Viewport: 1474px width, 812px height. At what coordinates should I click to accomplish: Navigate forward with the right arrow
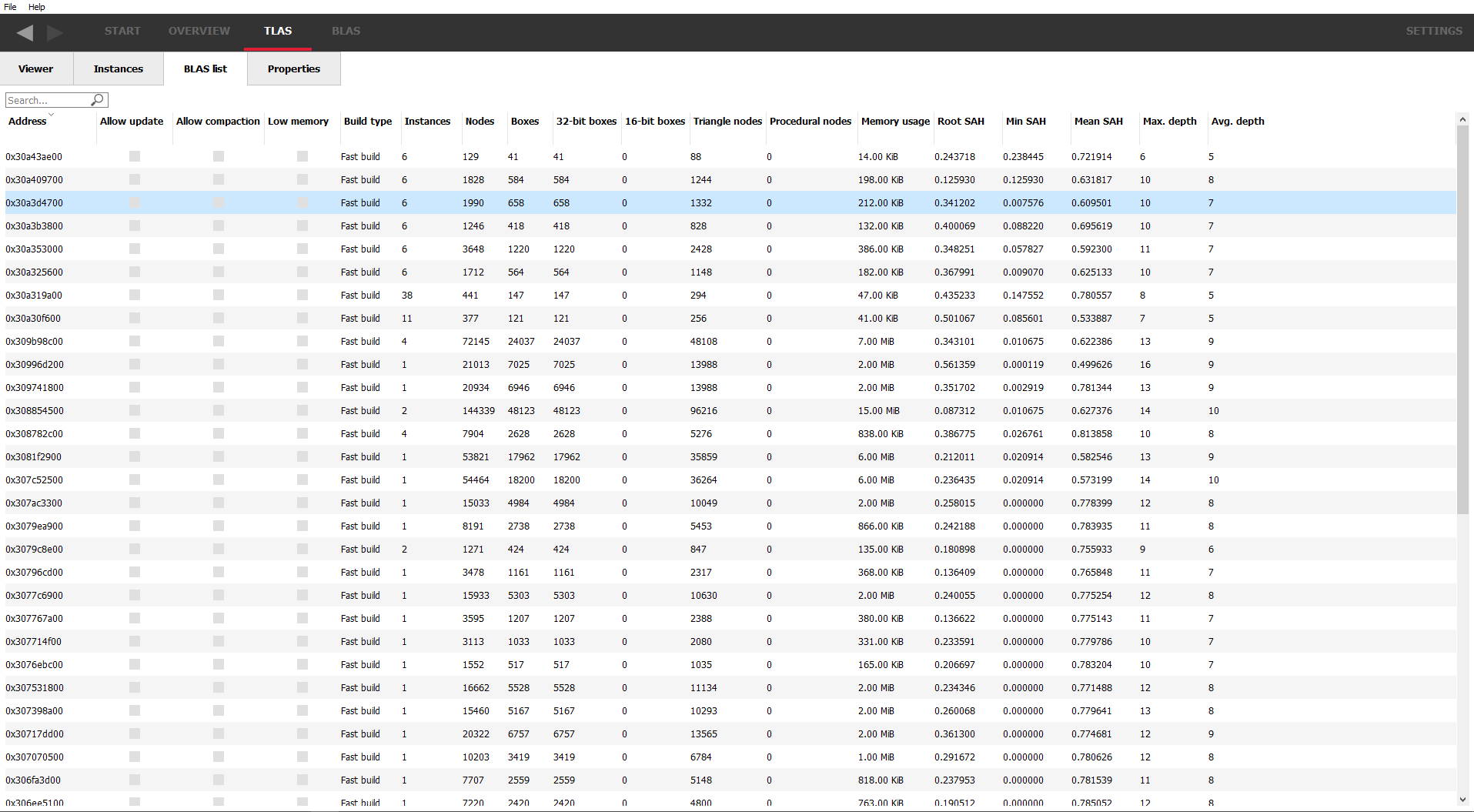tap(55, 32)
